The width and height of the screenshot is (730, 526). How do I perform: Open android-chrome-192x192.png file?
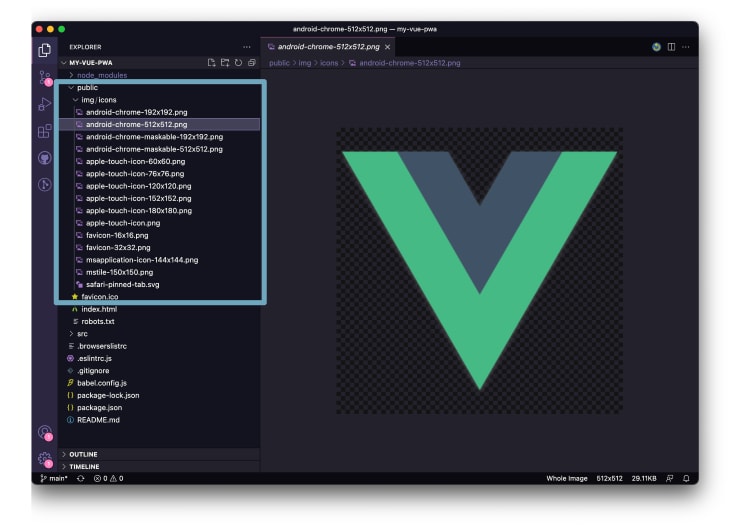click(160, 112)
